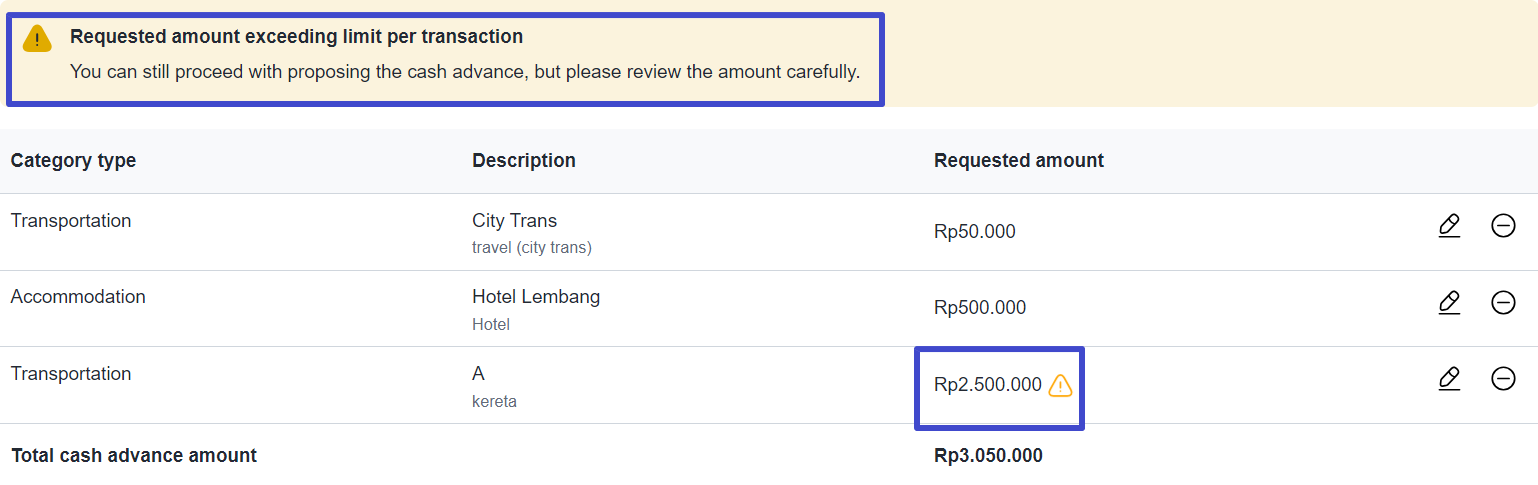Screen dimensions: 1538x485
Task: Click the City Trans description text
Action: coord(514,221)
